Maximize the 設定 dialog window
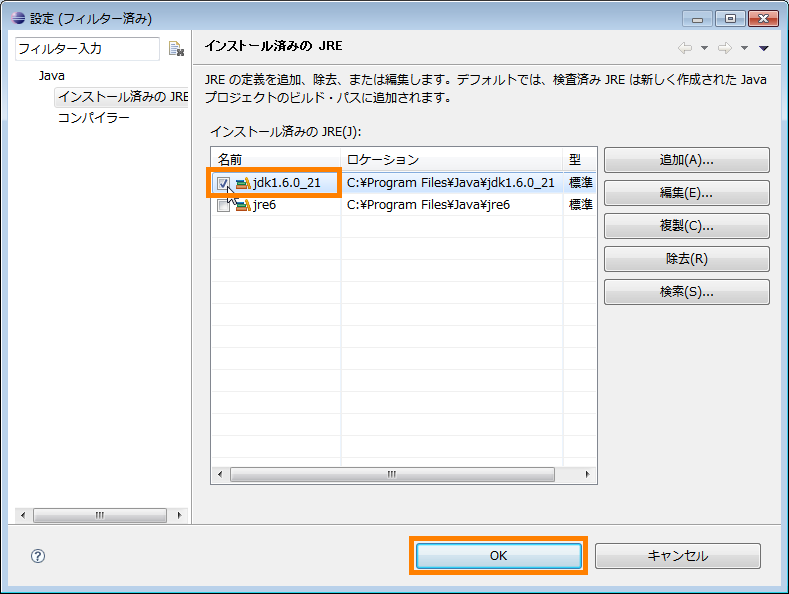This screenshot has height=594, width=789. pos(730,19)
